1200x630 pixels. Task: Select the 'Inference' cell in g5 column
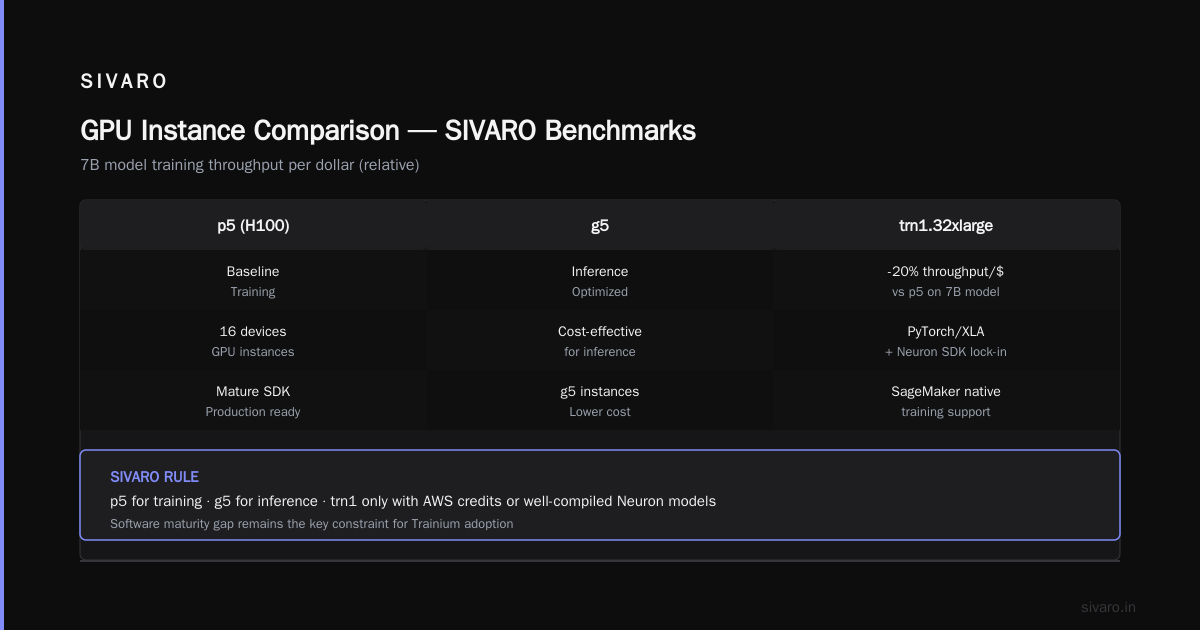click(x=600, y=271)
